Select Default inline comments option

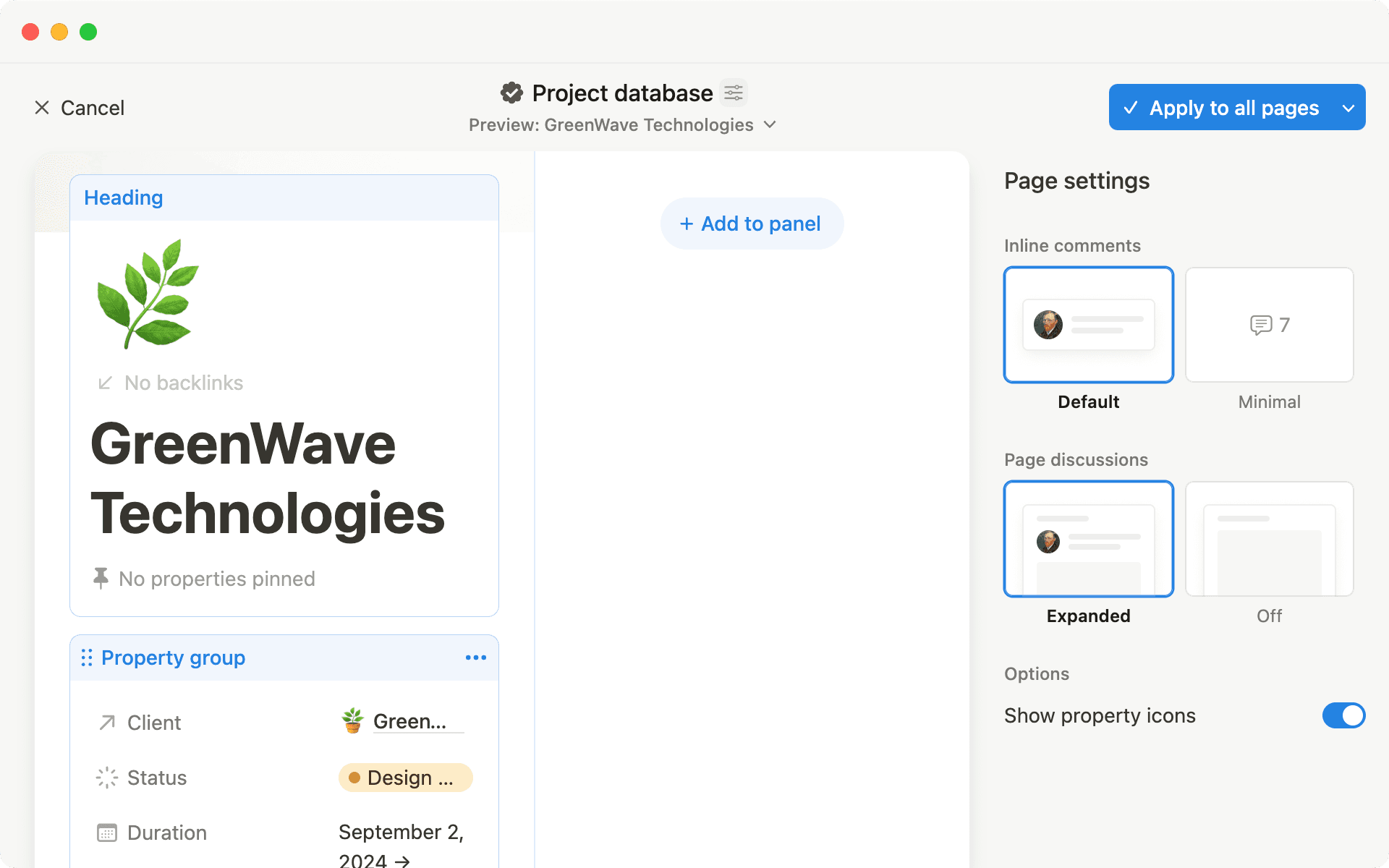pyautogui.click(x=1088, y=325)
